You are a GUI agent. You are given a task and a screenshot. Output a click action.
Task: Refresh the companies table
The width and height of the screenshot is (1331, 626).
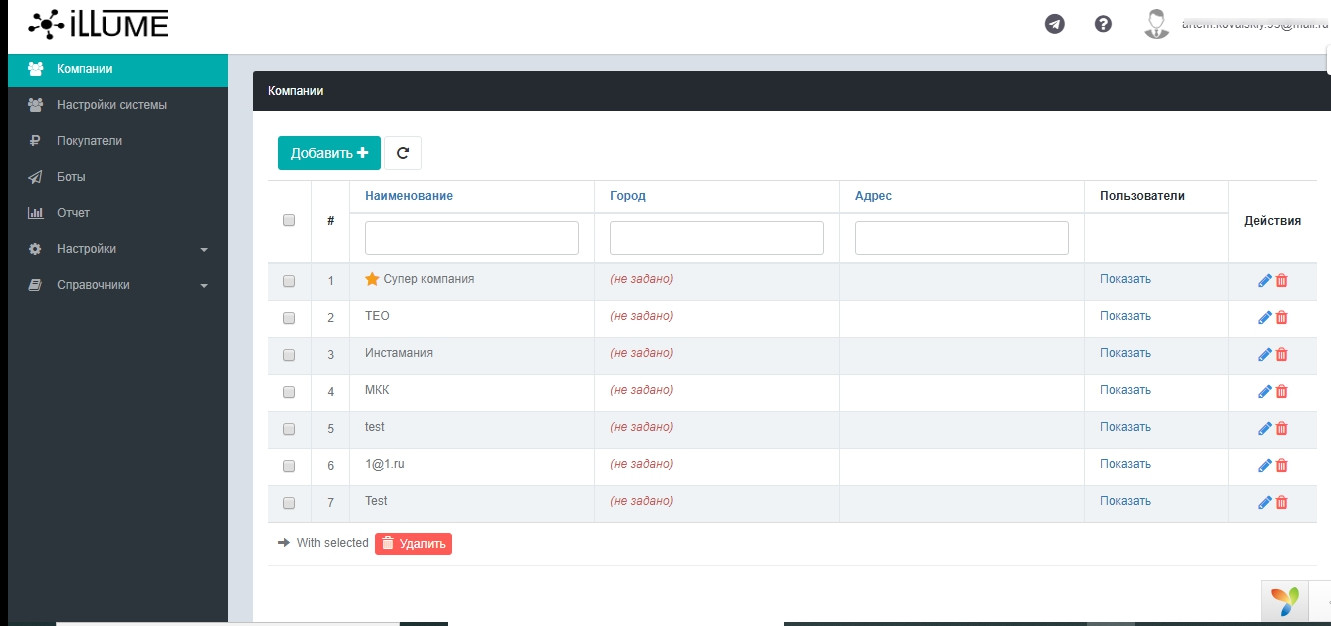point(403,153)
